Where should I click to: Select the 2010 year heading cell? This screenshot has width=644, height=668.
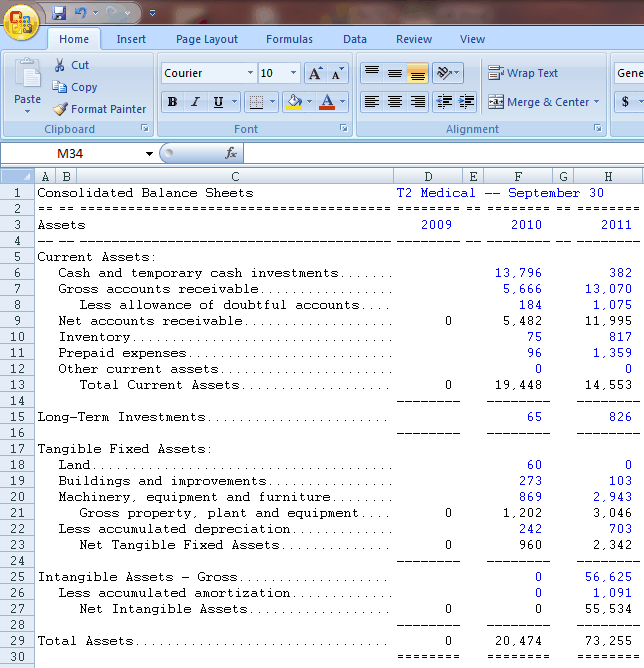coord(518,225)
